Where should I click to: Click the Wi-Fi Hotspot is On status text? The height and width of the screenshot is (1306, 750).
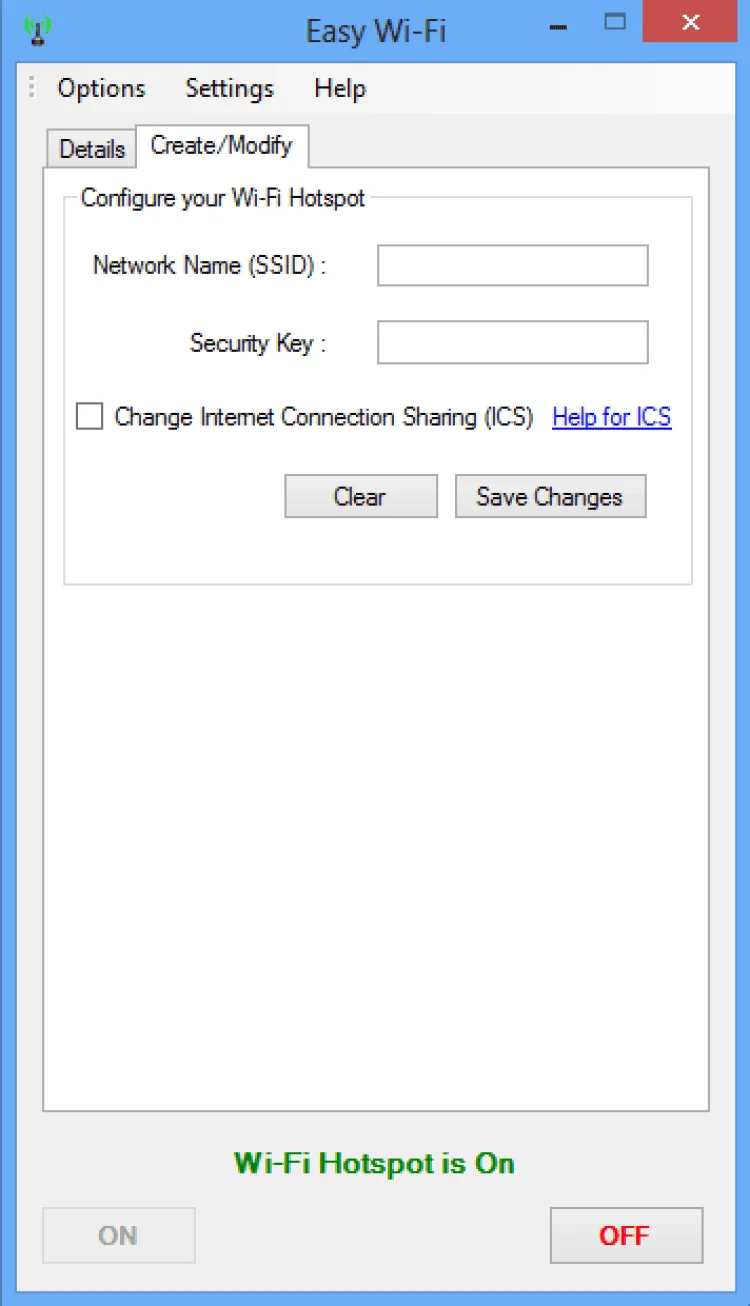click(374, 1163)
